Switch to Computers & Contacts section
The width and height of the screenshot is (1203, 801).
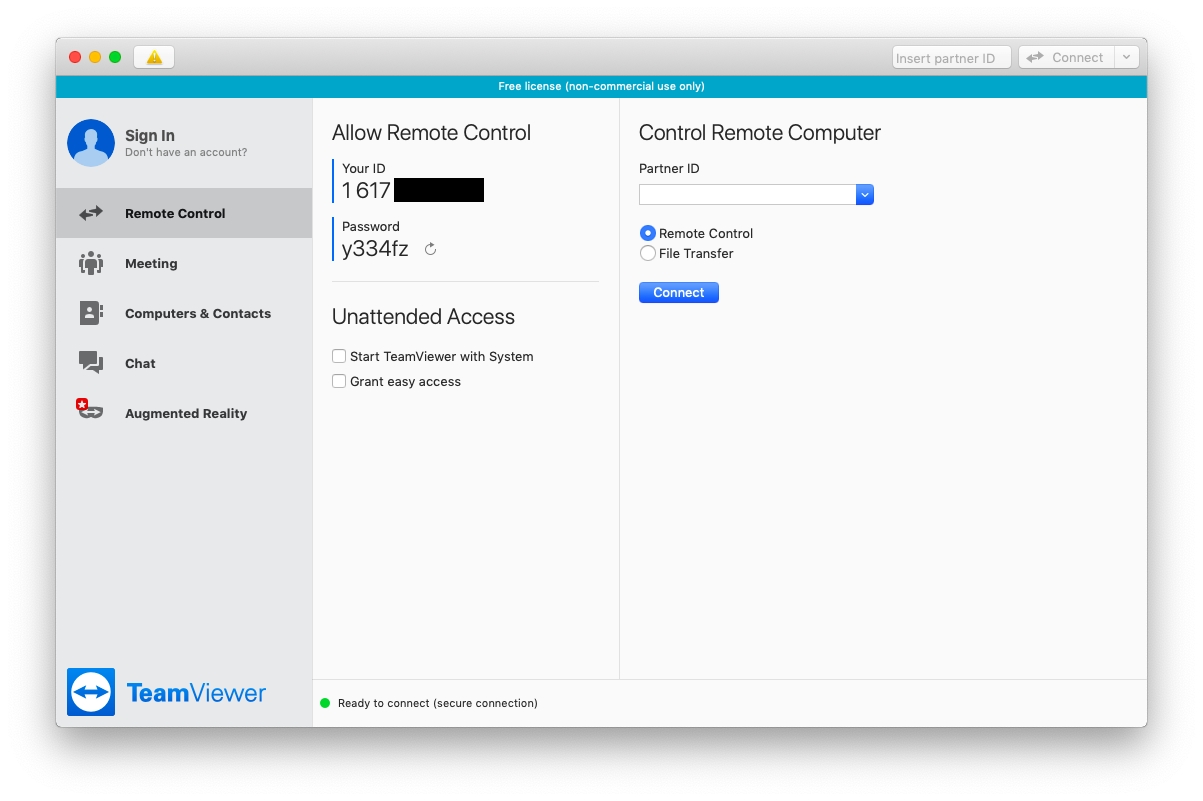[x=197, y=314]
